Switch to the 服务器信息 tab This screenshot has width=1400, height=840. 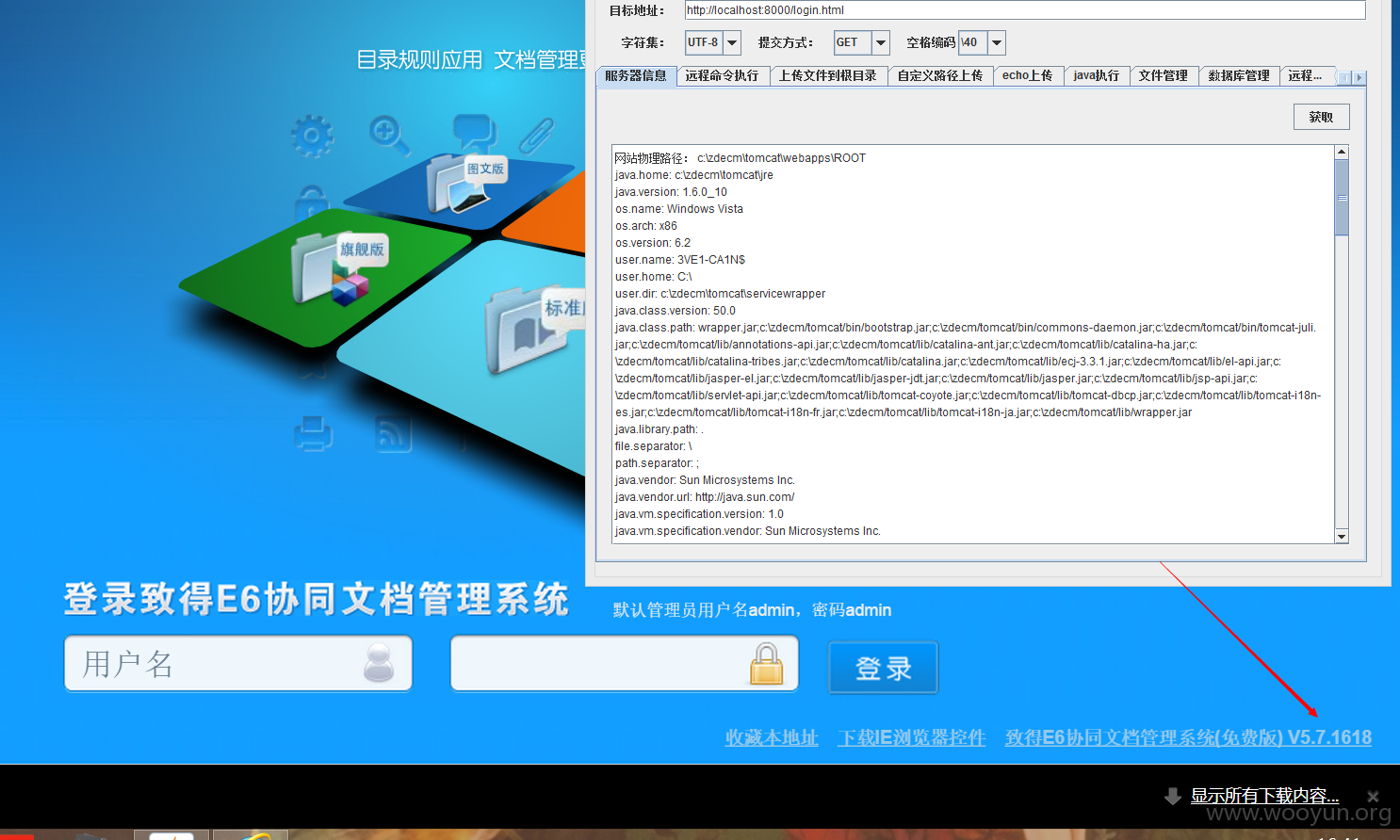click(x=636, y=75)
